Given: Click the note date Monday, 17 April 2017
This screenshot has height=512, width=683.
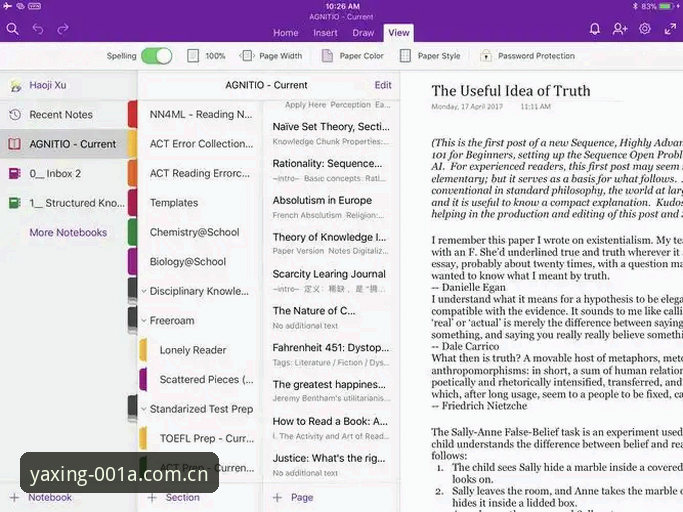Looking at the screenshot, I should coord(467,106).
